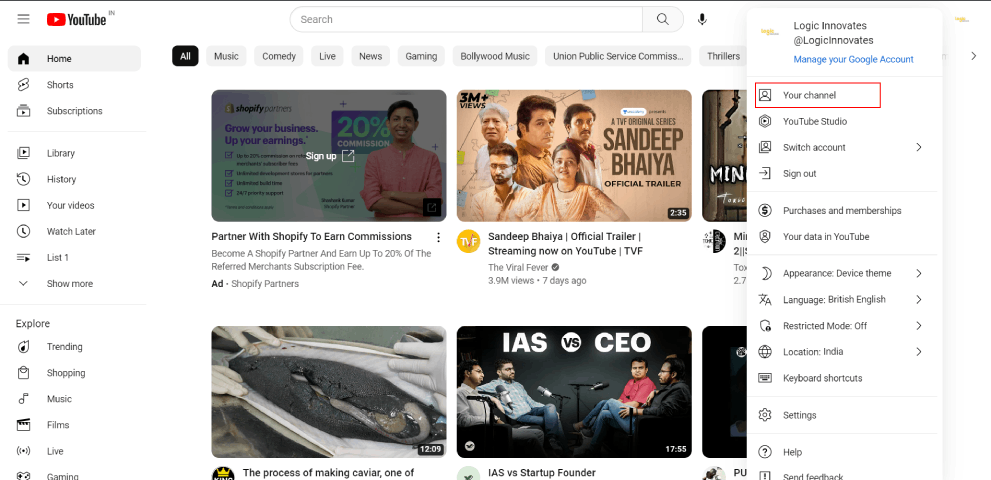This screenshot has width=991, height=480.
Task: Click the Sign out arrow icon
Action: [765, 173]
